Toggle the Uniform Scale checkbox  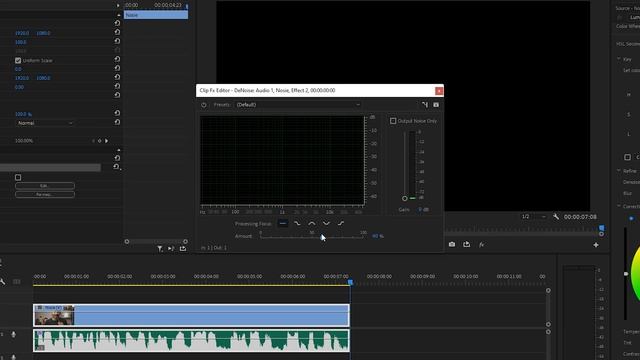coord(18,60)
